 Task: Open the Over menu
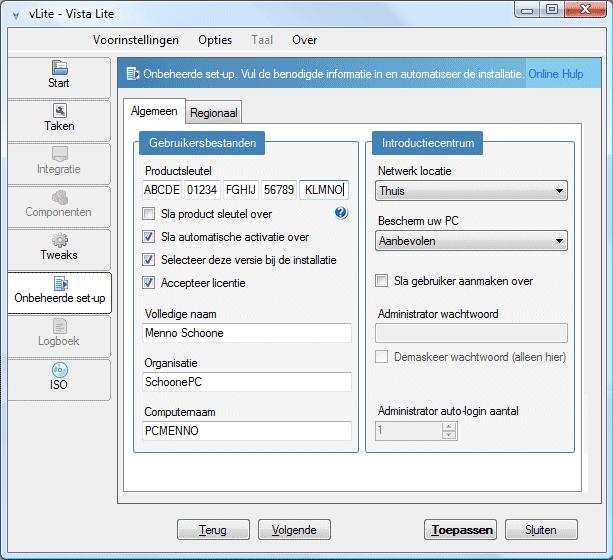pos(305,40)
